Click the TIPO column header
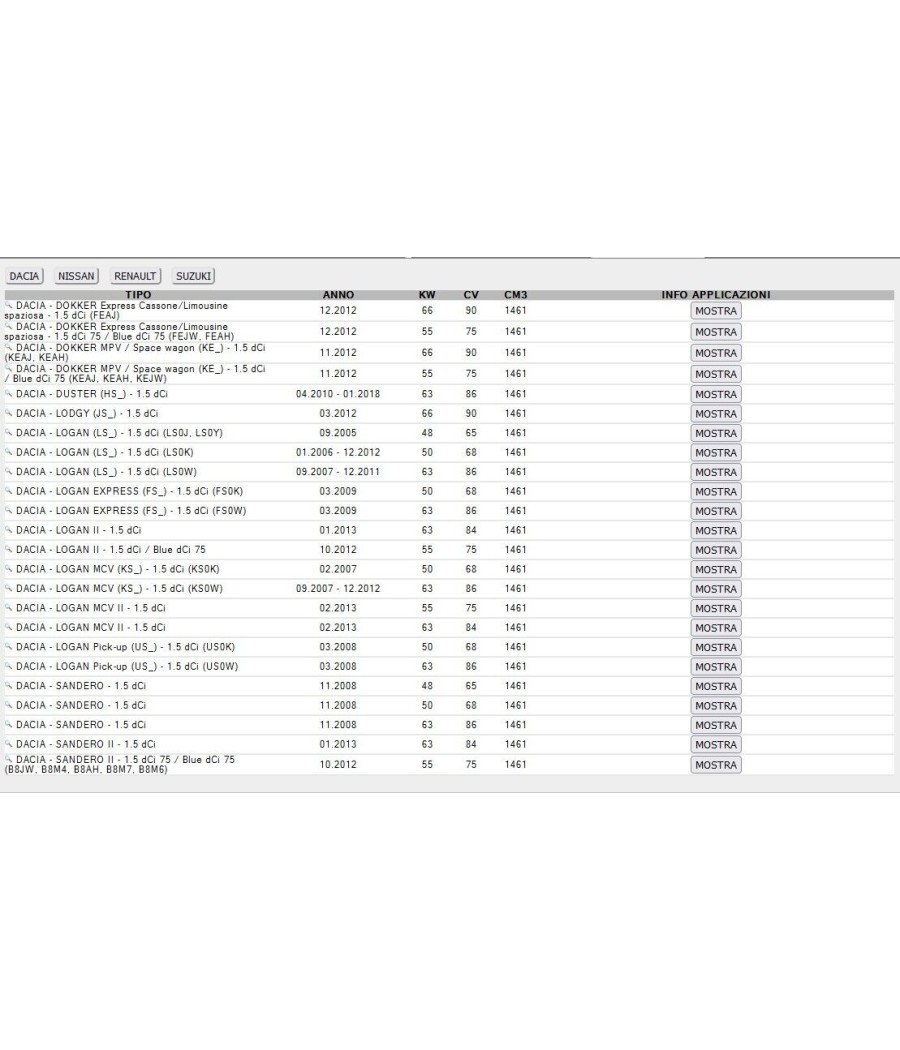 (x=138, y=295)
